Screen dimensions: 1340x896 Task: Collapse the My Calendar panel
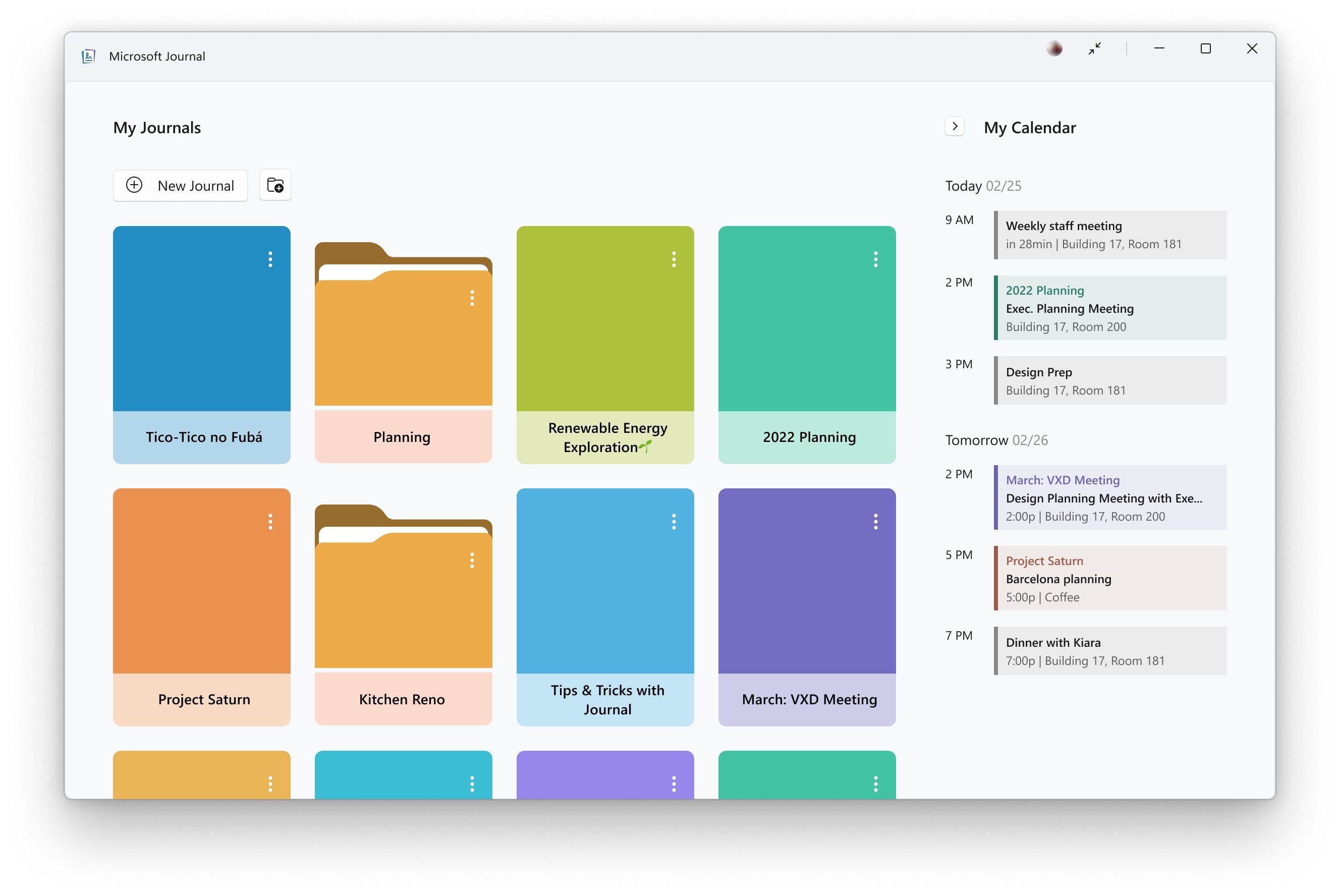pyautogui.click(x=954, y=126)
